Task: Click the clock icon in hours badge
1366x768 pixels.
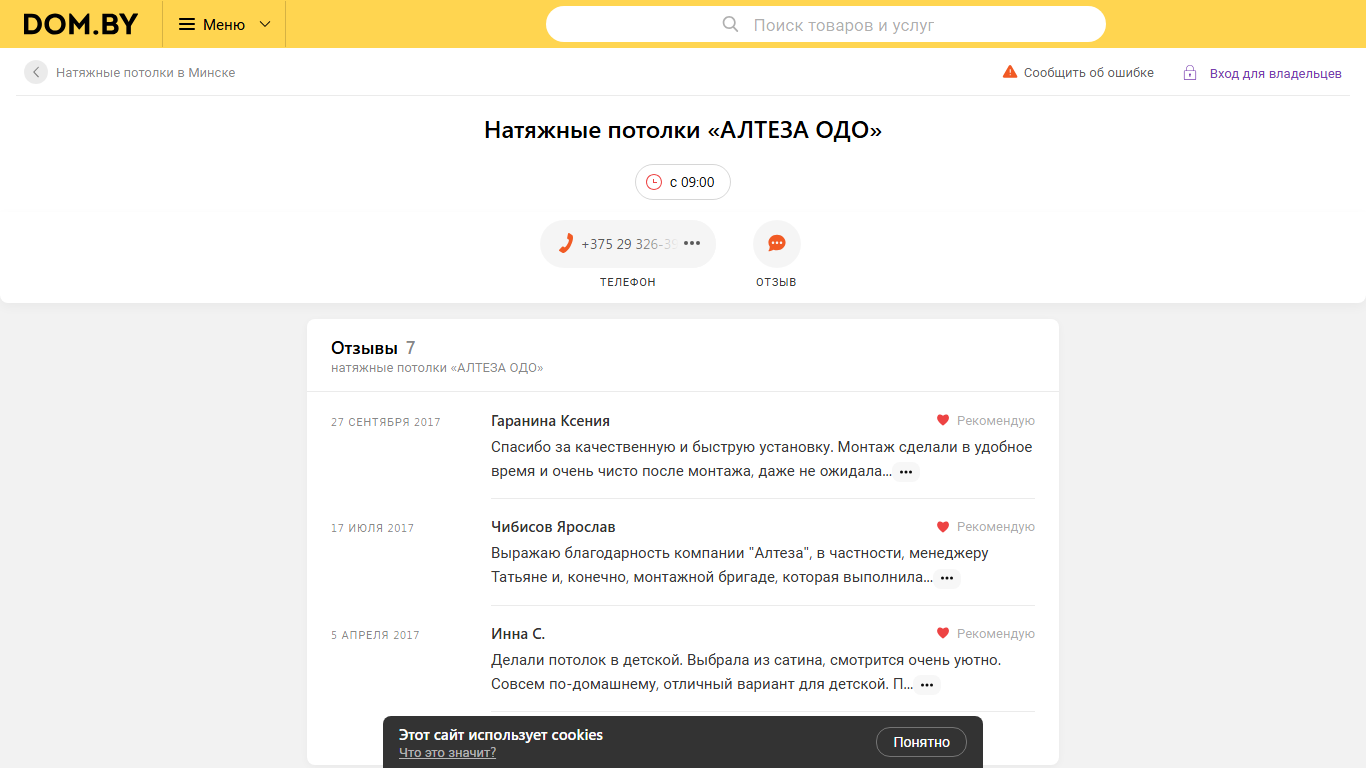Action: pyautogui.click(x=654, y=182)
